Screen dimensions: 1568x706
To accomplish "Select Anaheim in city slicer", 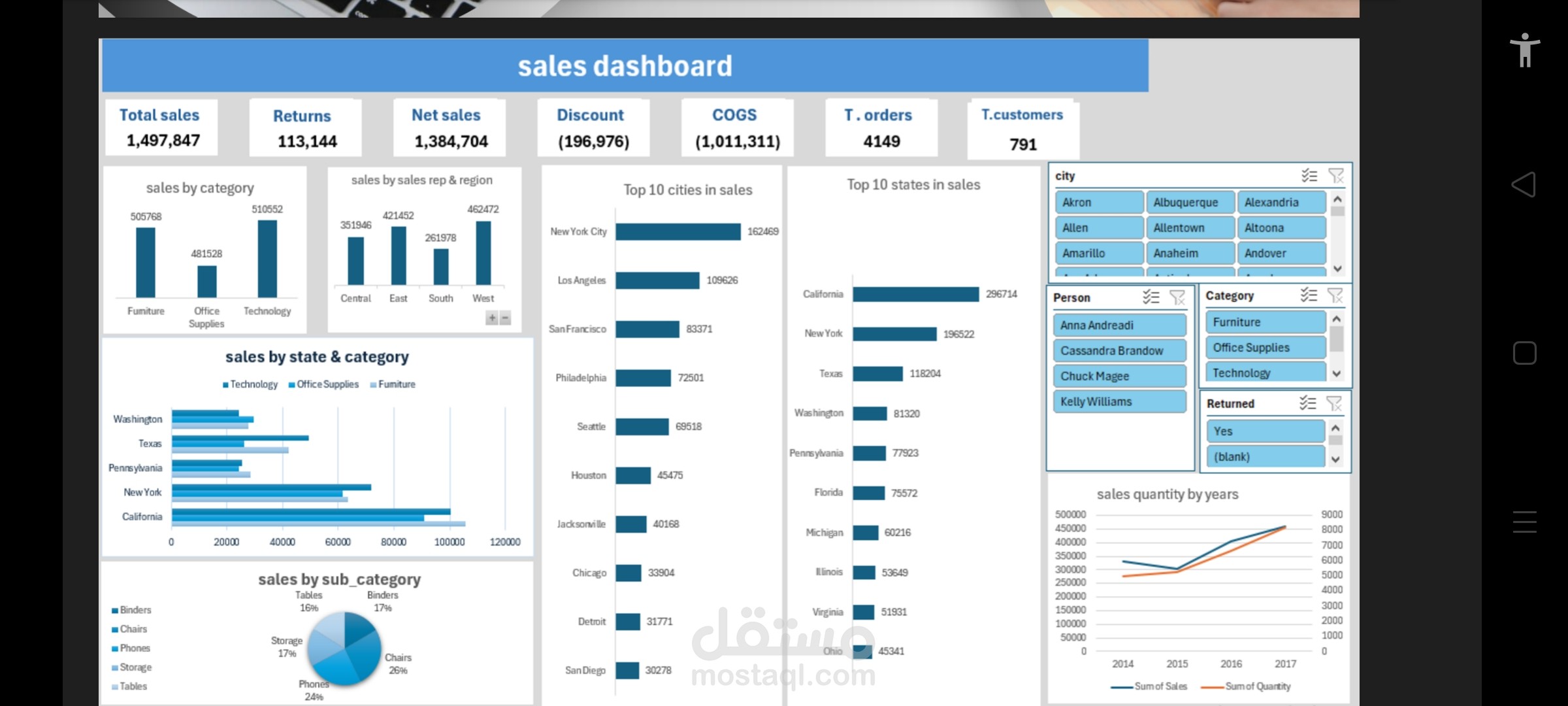I will pos(1190,253).
